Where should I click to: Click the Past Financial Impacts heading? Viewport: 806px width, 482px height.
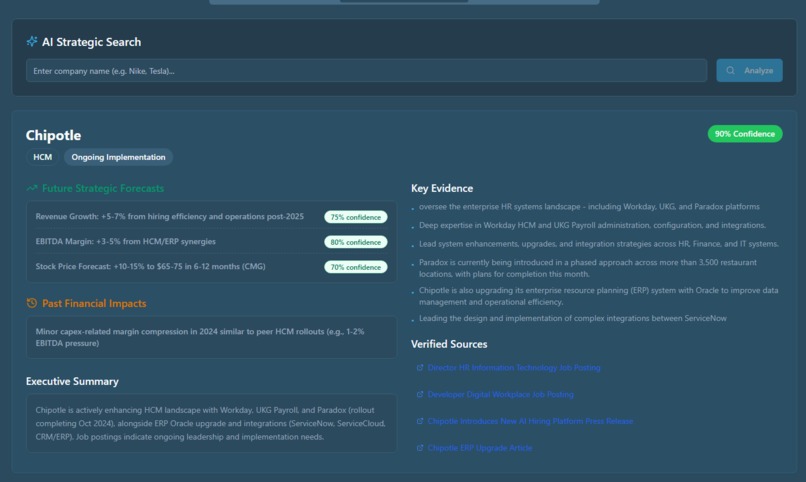94,304
